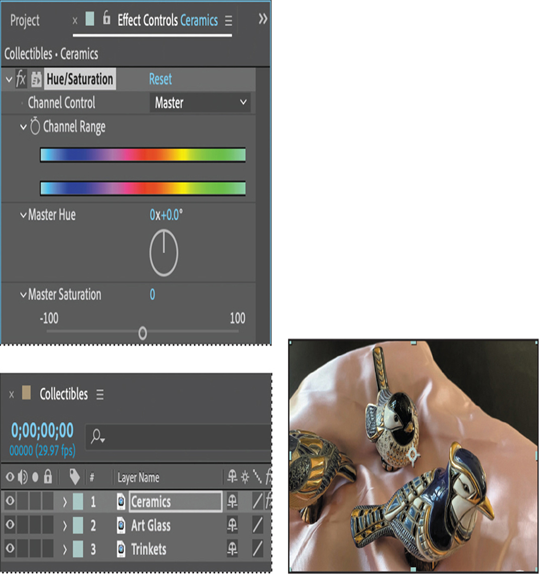
Task: Toggle visibility of the Trinkets layer
Action: 10,549
